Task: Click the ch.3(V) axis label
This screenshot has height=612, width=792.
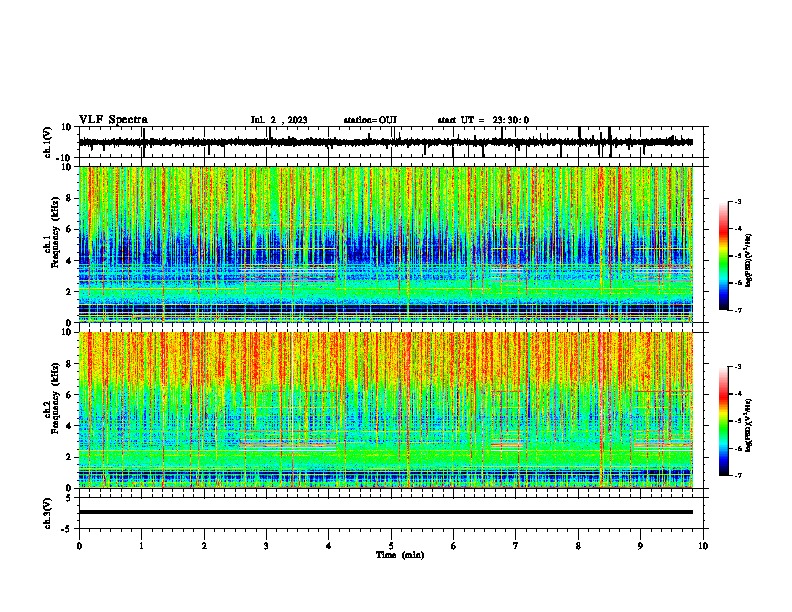Action: [48, 513]
